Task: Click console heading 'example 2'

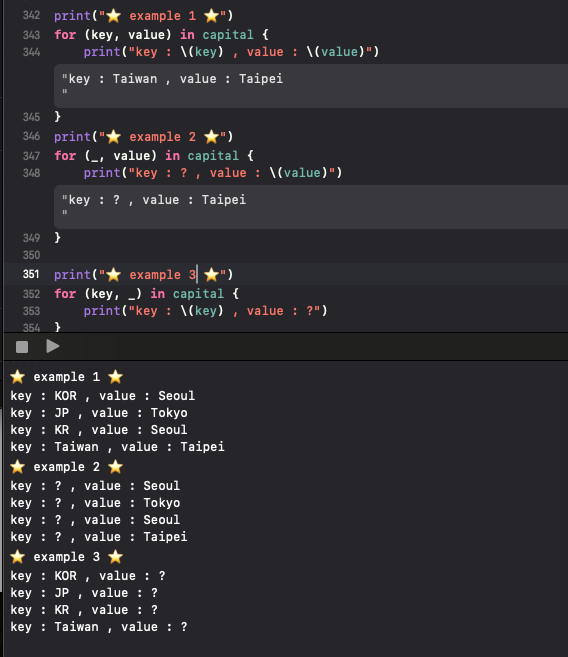Action: [x=67, y=467]
